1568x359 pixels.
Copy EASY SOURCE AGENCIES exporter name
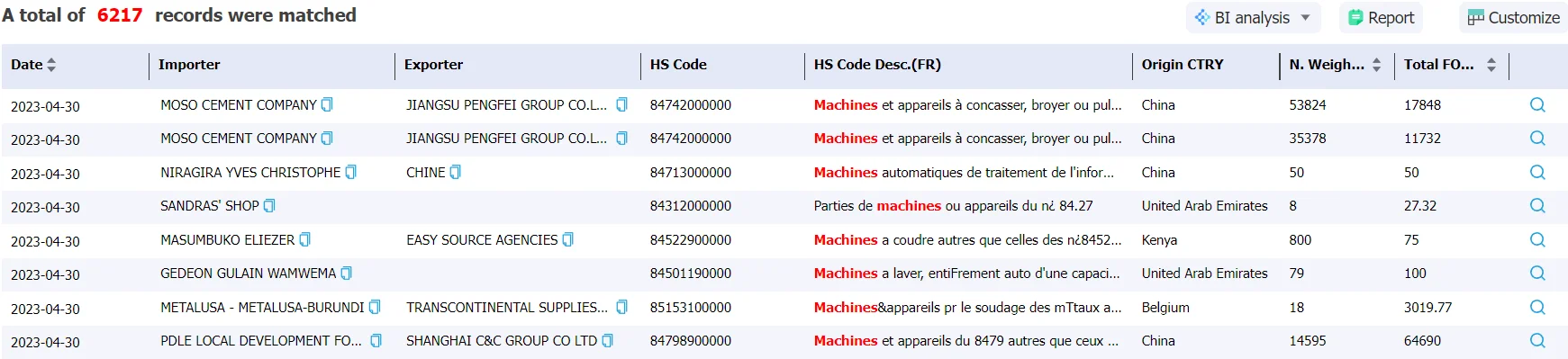click(568, 239)
